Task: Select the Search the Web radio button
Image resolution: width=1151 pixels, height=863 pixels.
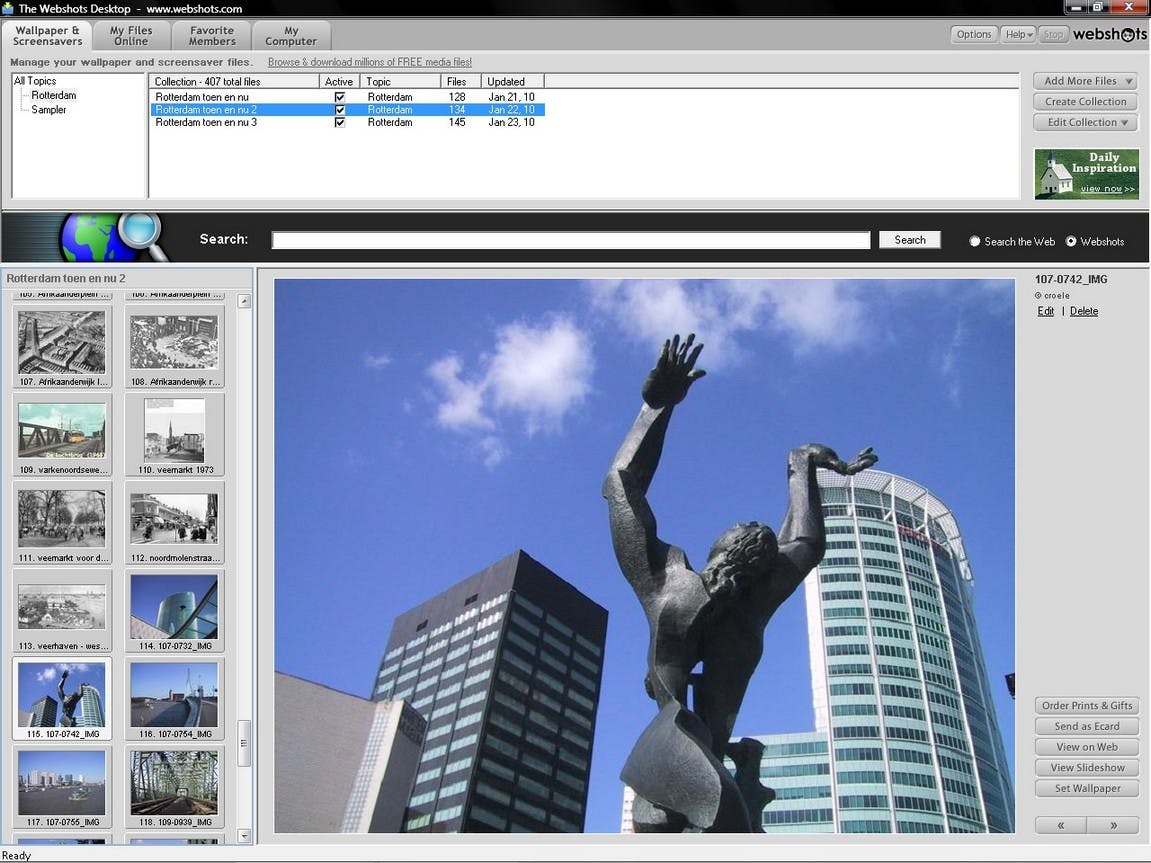Action: coord(974,241)
